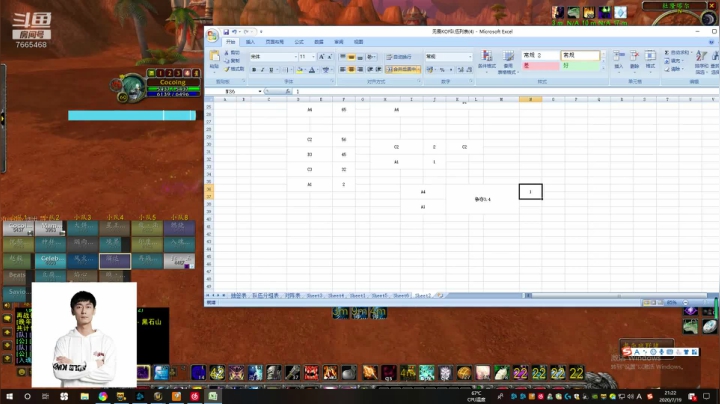Decrease the cell indent
Screen dimensions: 720x404
(370, 69)
